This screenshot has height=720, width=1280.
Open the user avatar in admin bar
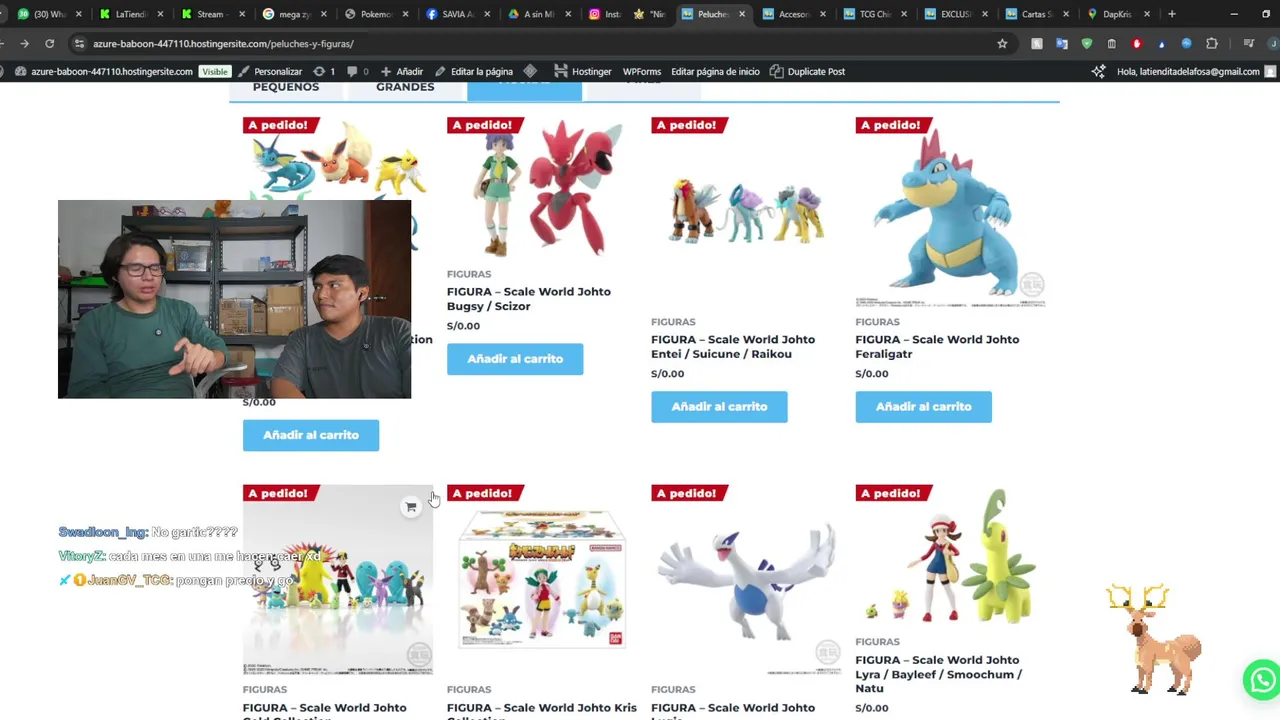coord(1270,72)
